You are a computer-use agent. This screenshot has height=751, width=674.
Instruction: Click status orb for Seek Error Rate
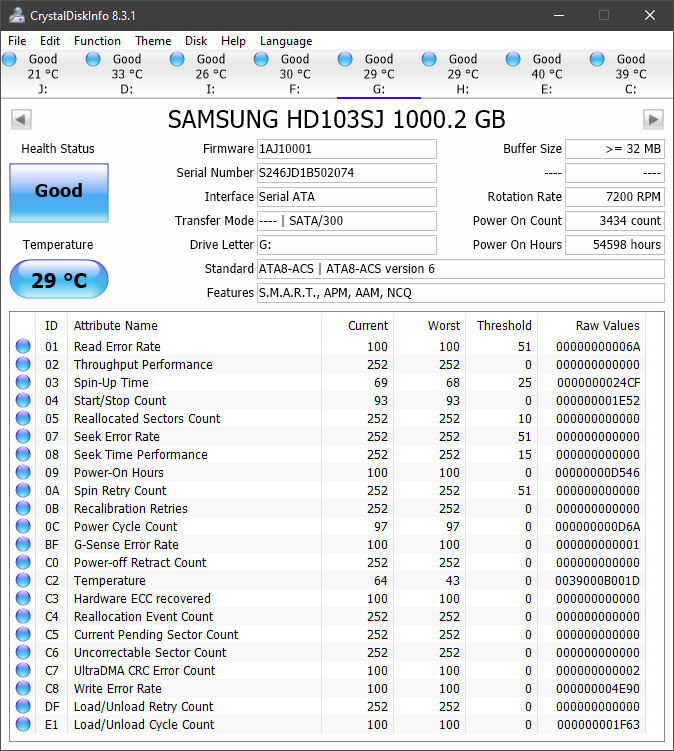[23, 436]
